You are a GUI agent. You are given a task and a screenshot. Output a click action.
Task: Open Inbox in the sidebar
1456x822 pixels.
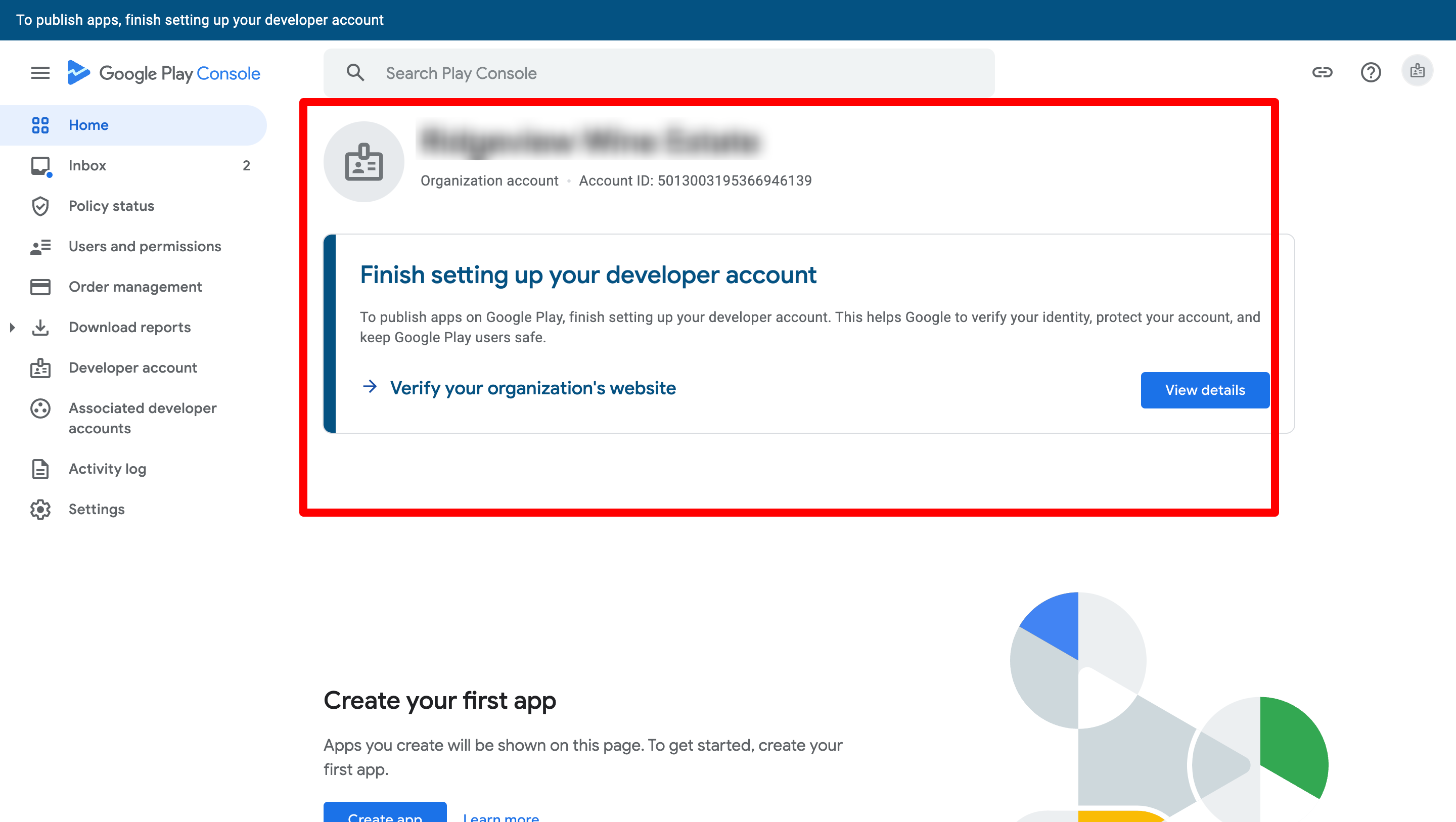pyautogui.click(x=87, y=166)
